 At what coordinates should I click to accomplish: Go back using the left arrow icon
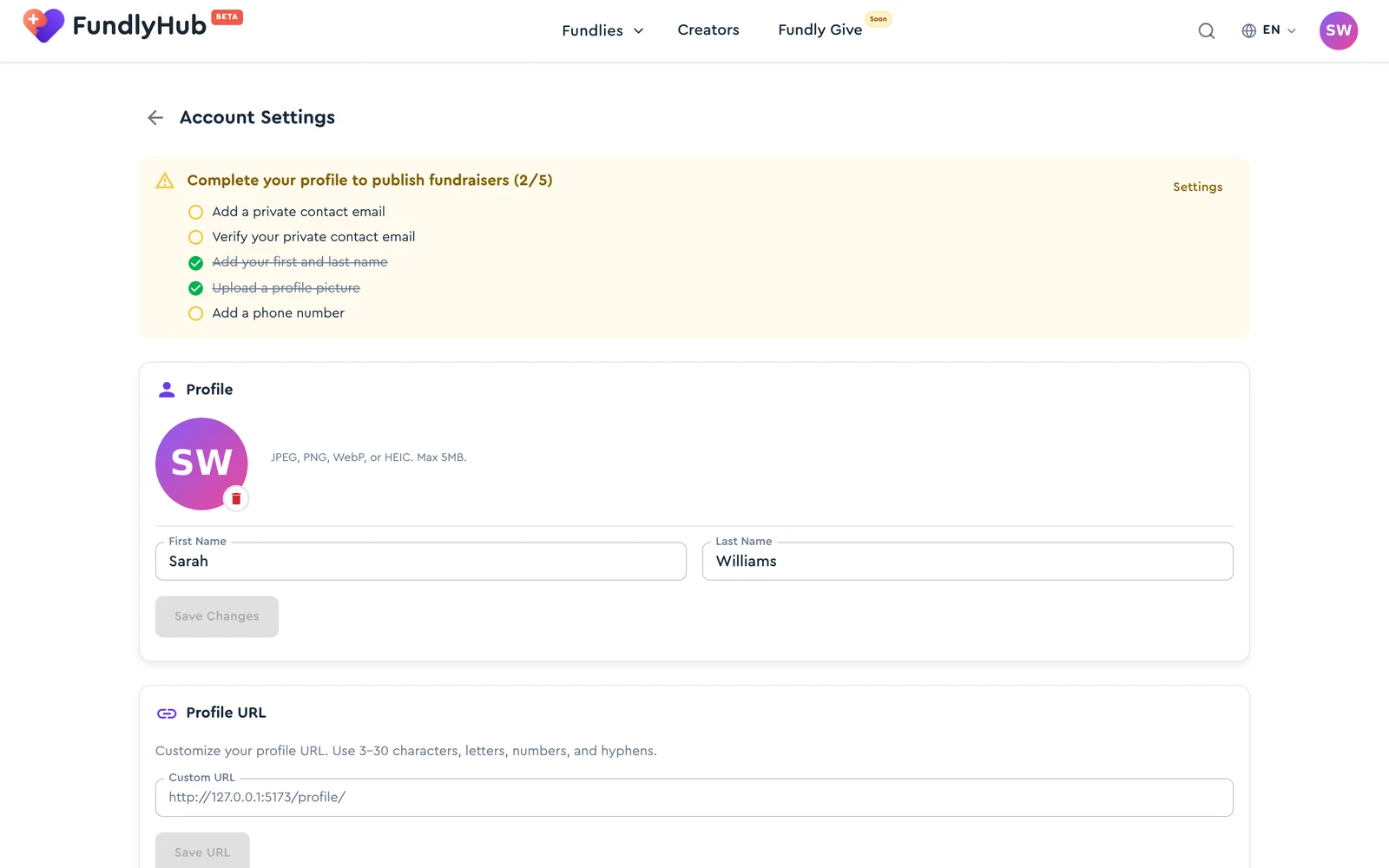point(155,117)
